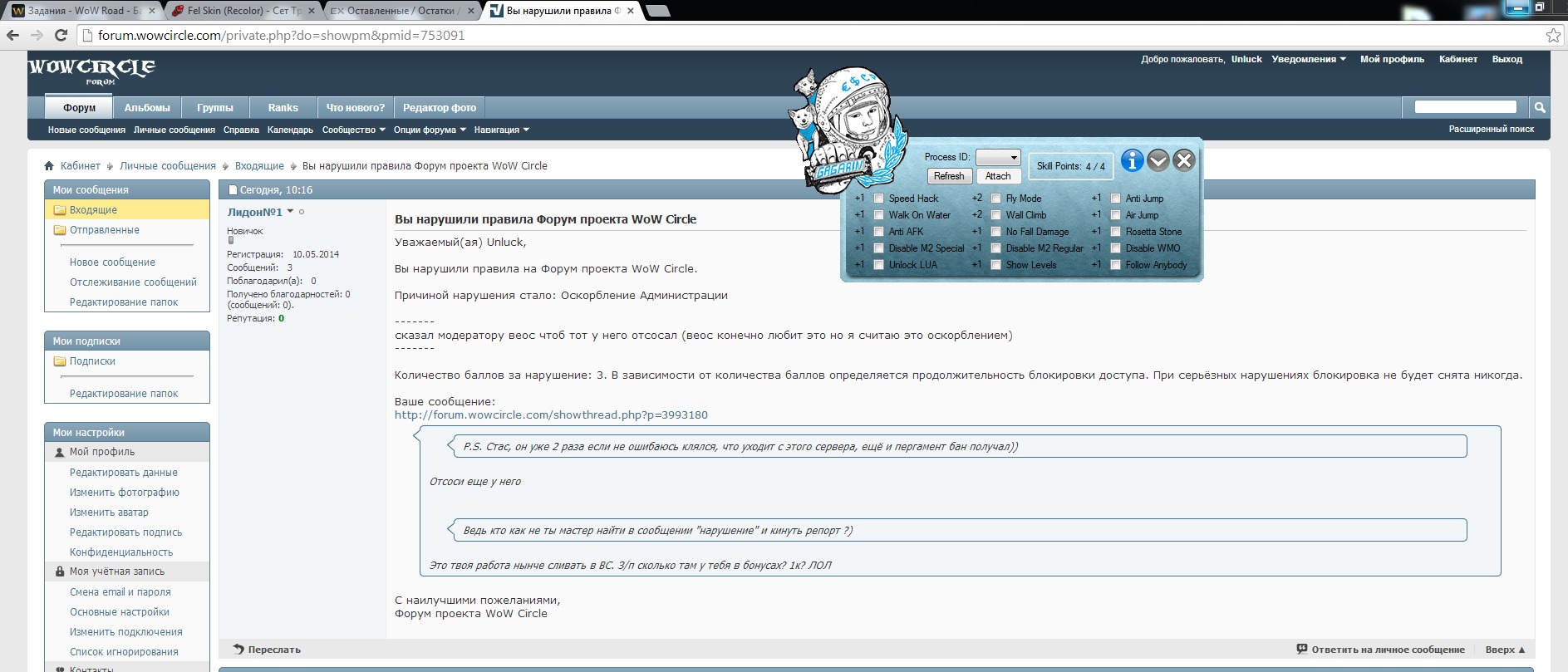Open the showthread link in the message
The height and width of the screenshot is (672, 1568).
551,415
